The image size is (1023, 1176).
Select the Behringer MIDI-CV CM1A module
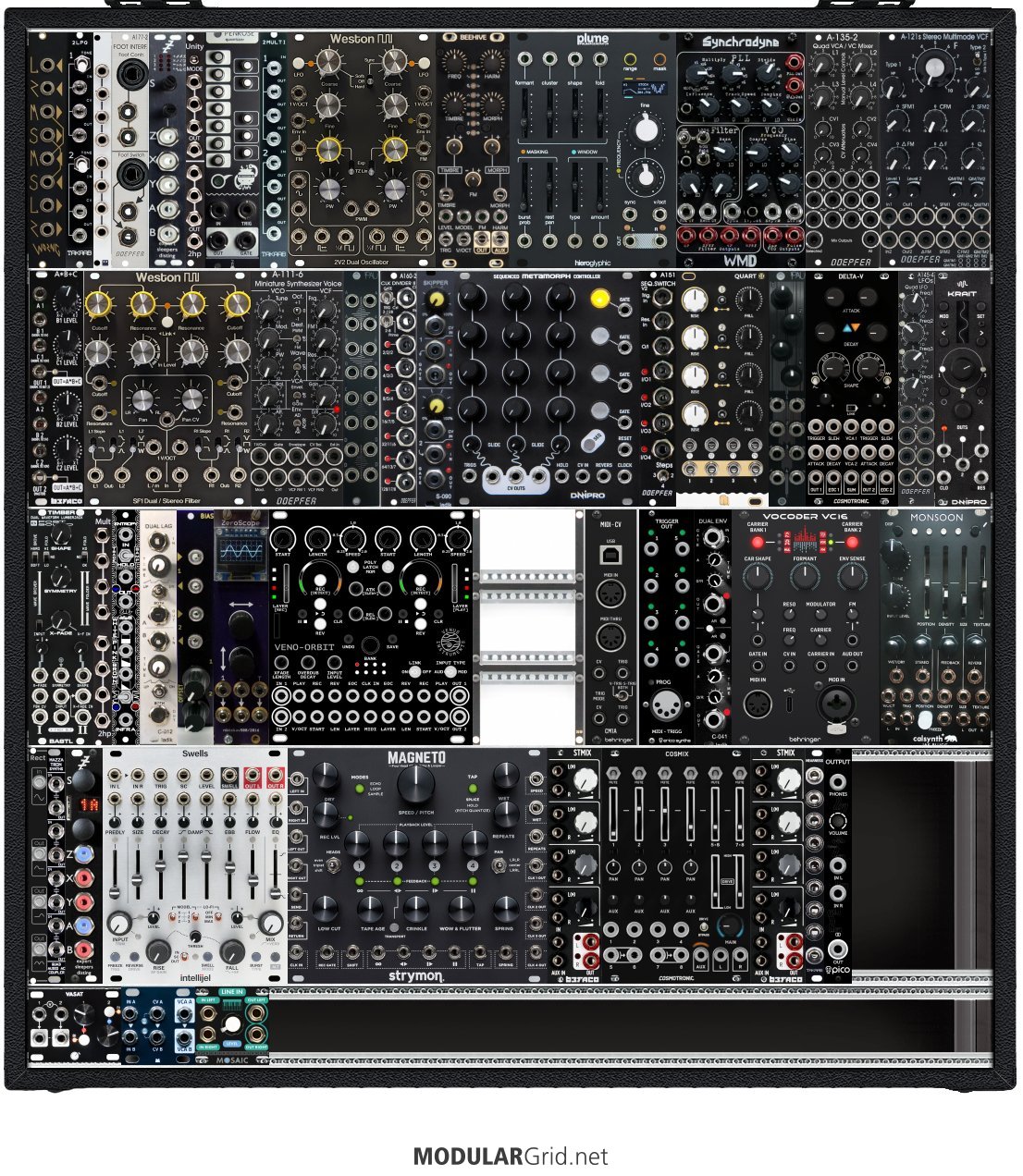[x=611, y=627]
